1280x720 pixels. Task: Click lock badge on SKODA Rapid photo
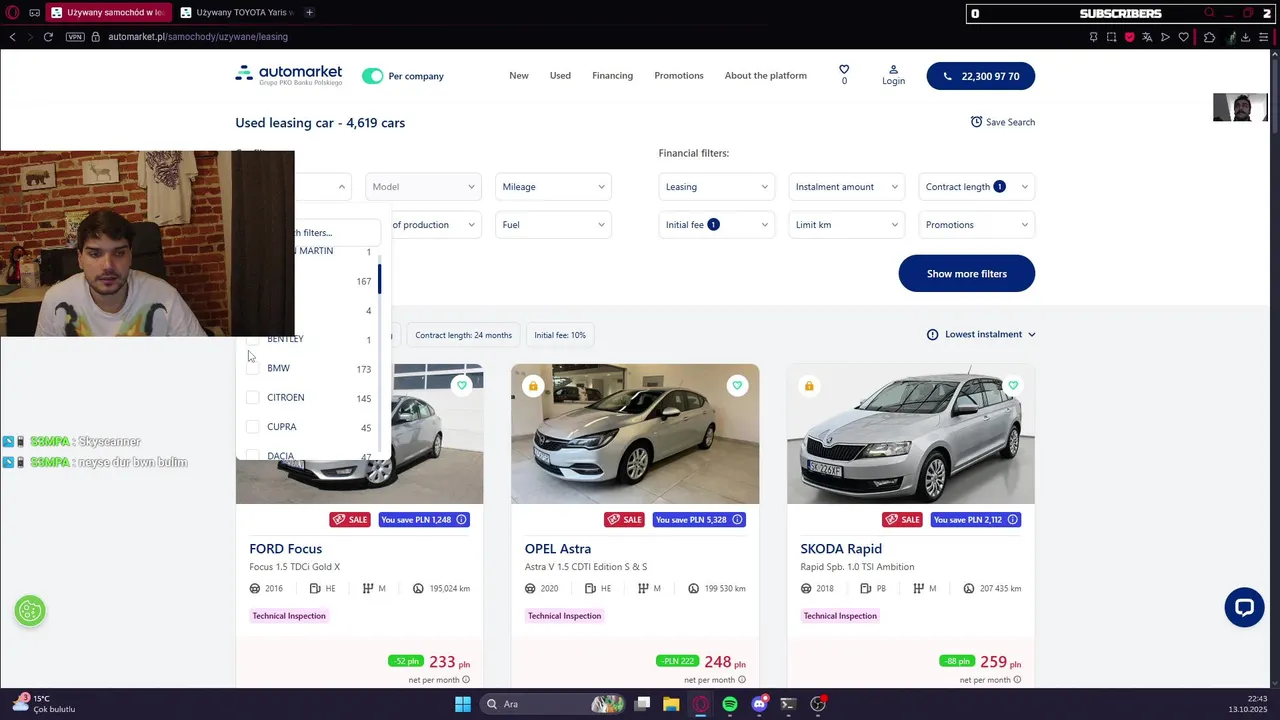[x=809, y=386]
